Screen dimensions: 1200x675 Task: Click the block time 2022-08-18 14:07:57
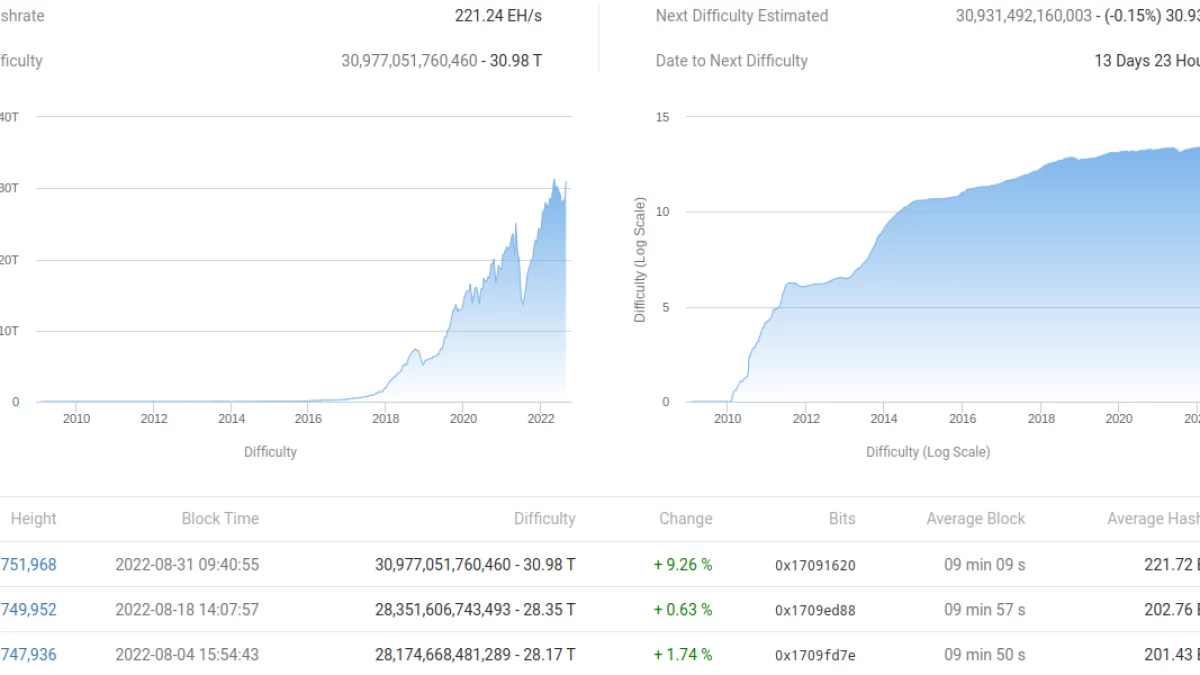tap(187, 609)
